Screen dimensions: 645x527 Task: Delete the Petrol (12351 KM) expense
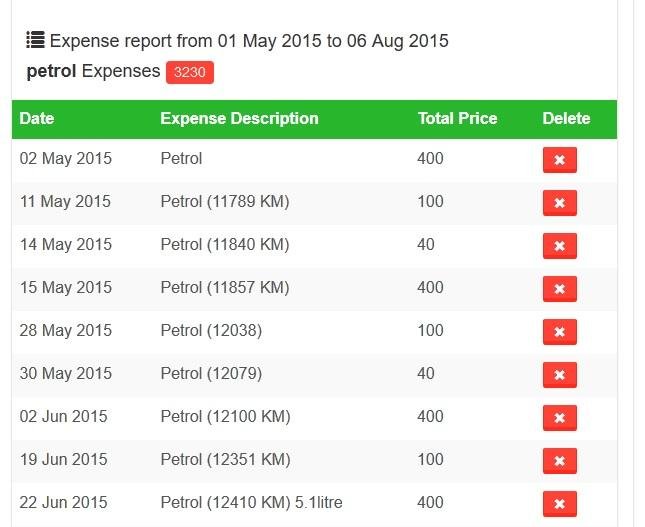point(559,461)
